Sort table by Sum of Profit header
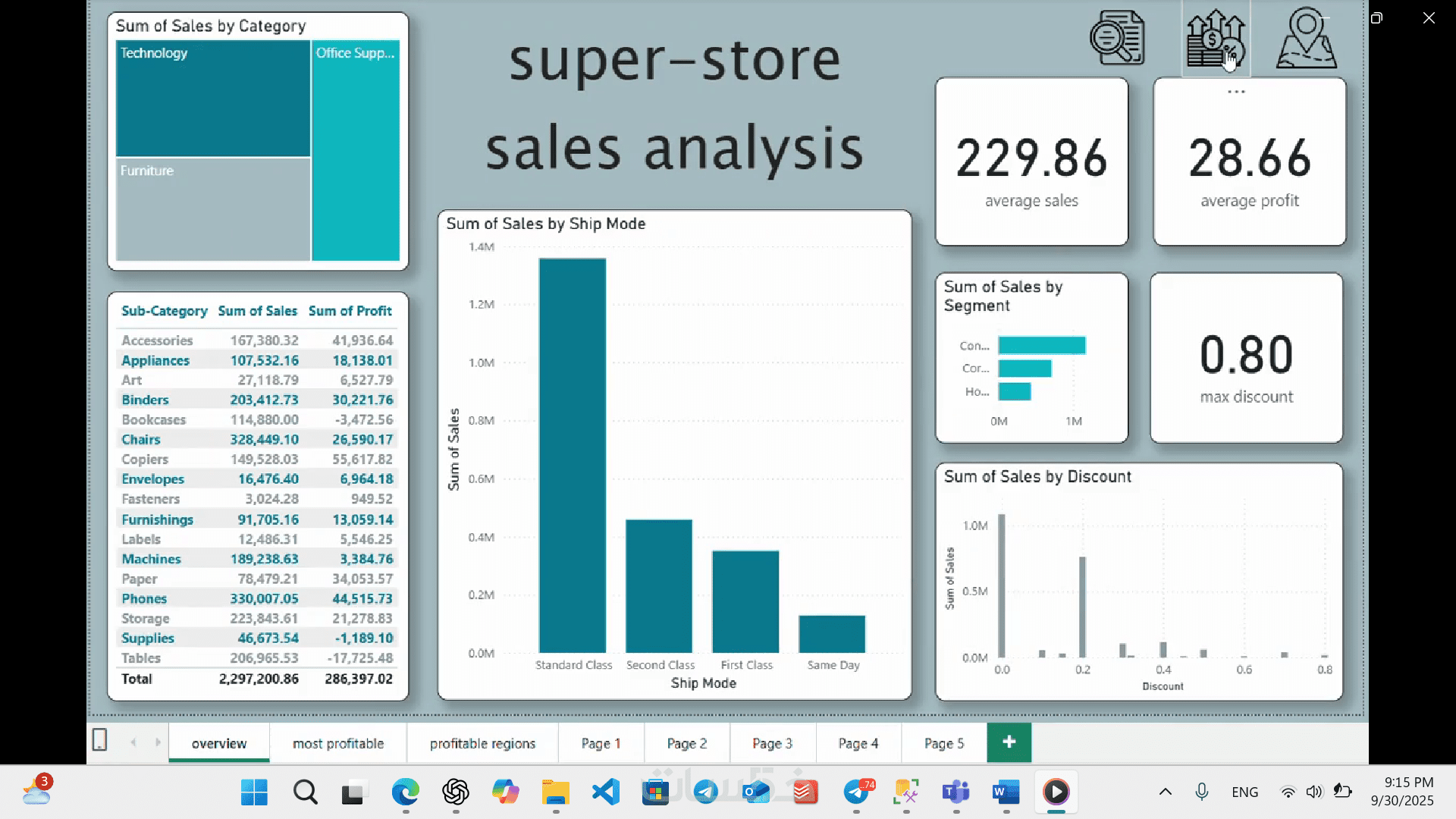 pyautogui.click(x=350, y=311)
